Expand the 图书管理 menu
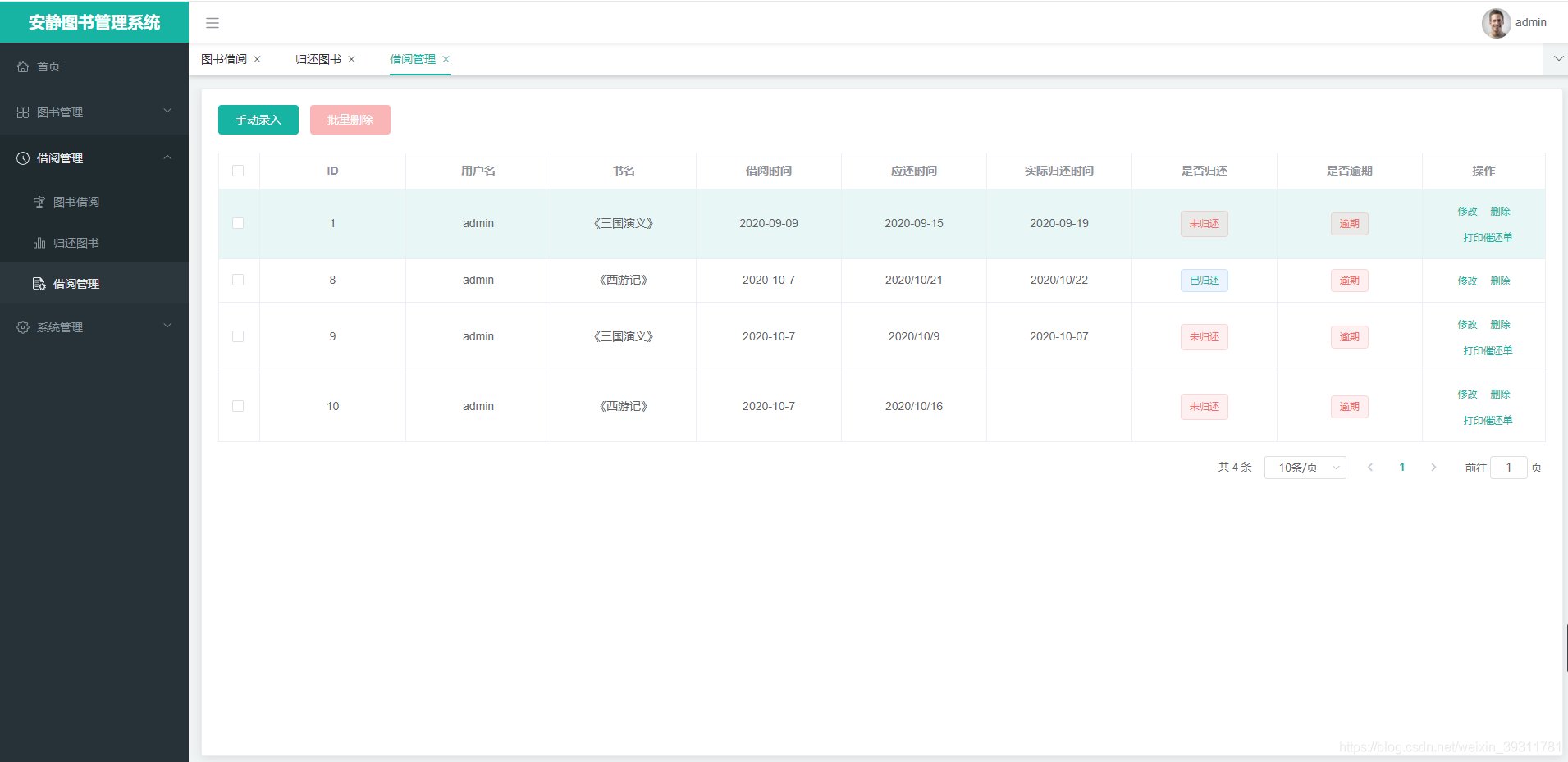The image size is (1568, 762). [94, 112]
